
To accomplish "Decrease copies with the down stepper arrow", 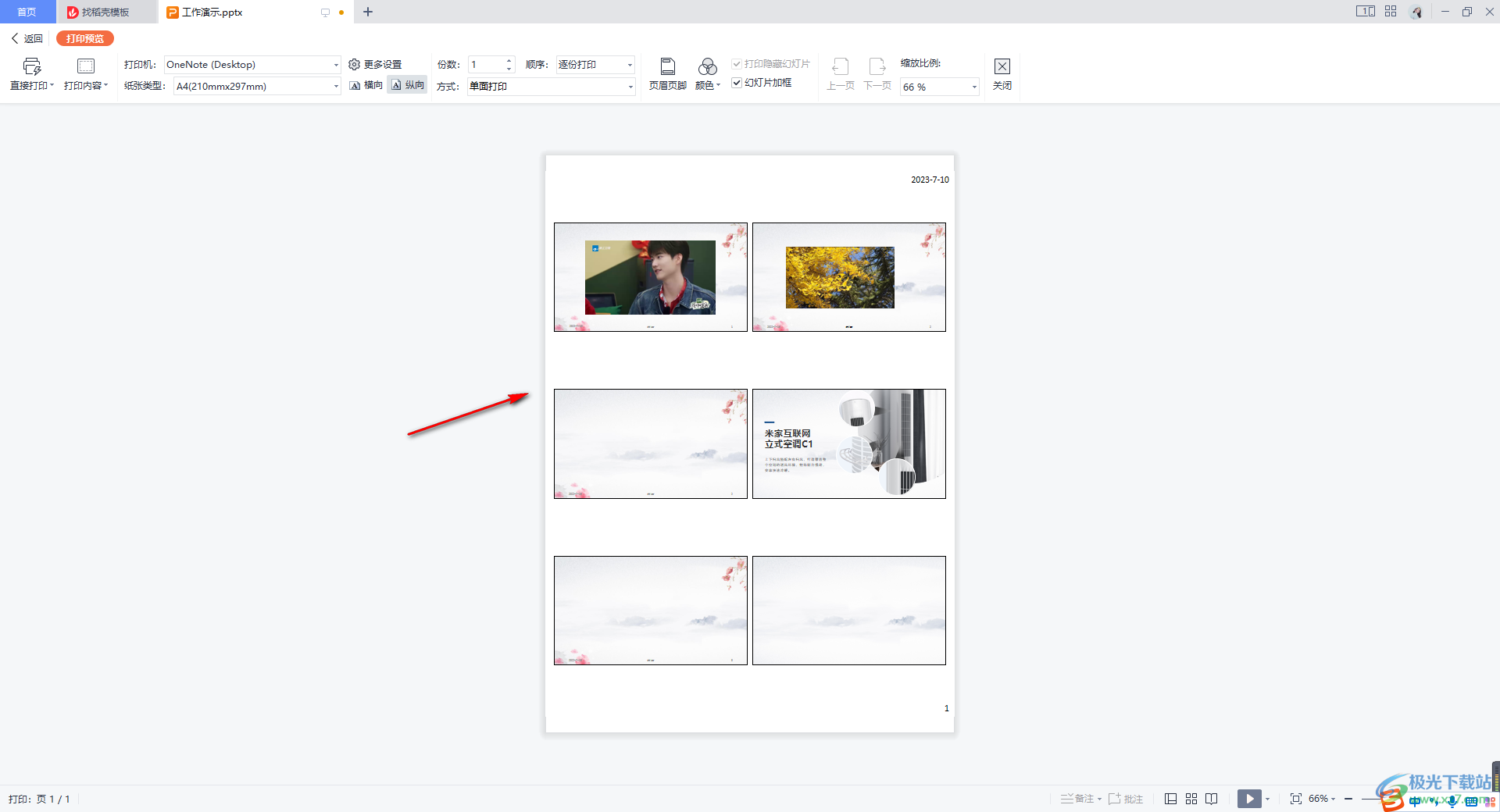I will pos(509,69).
